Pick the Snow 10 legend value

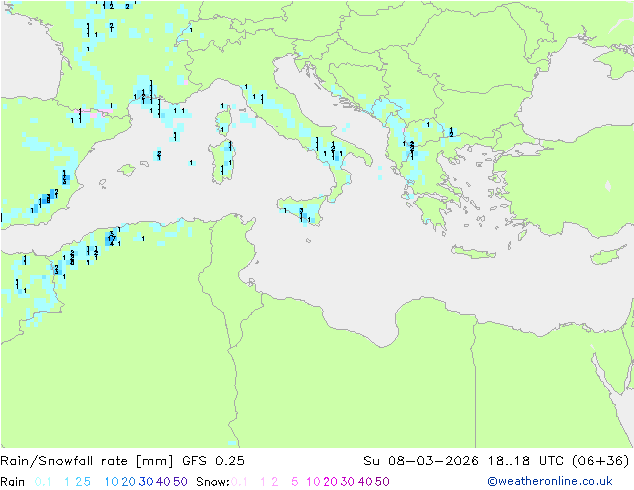pos(313,482)
